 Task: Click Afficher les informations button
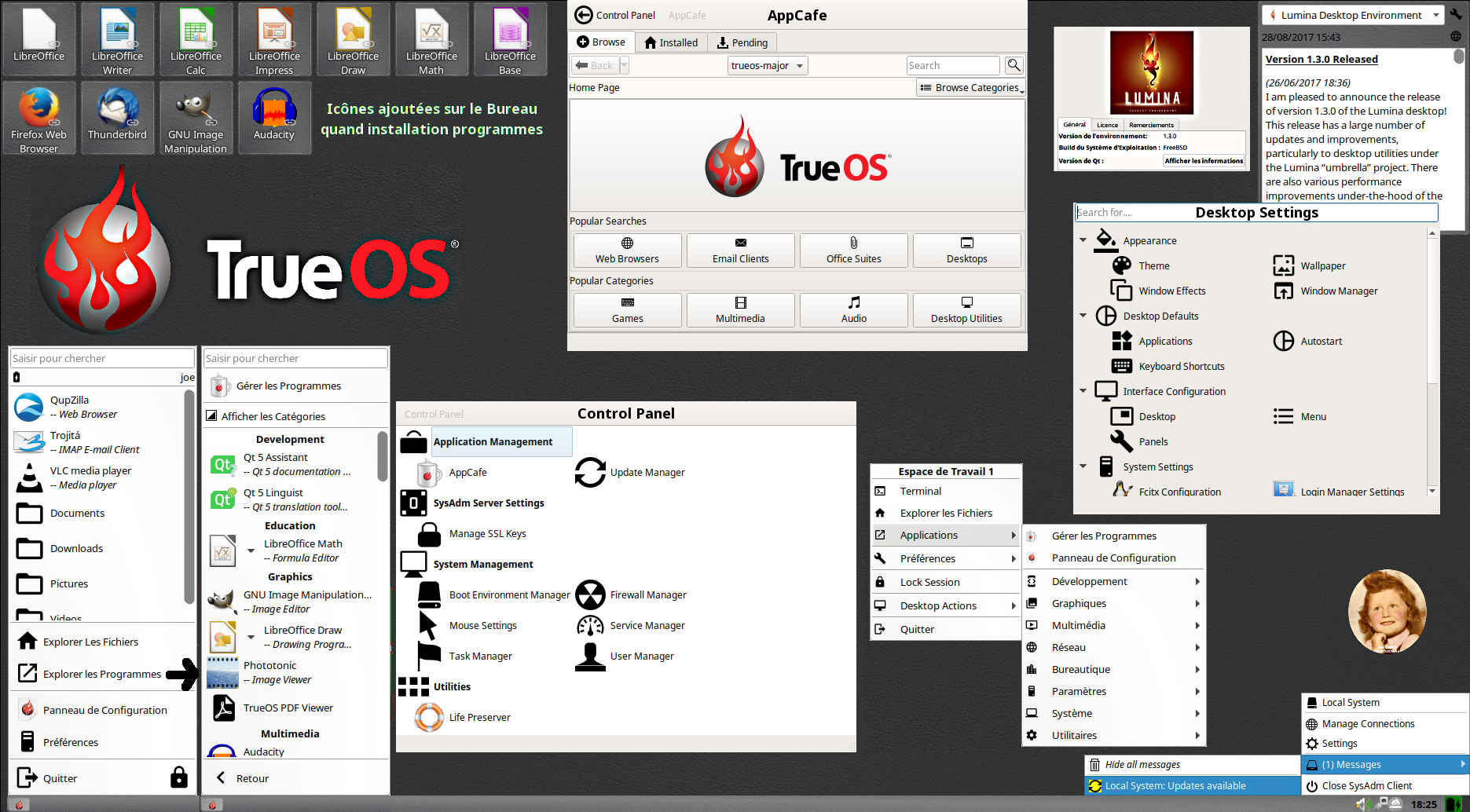[1204, 161]
